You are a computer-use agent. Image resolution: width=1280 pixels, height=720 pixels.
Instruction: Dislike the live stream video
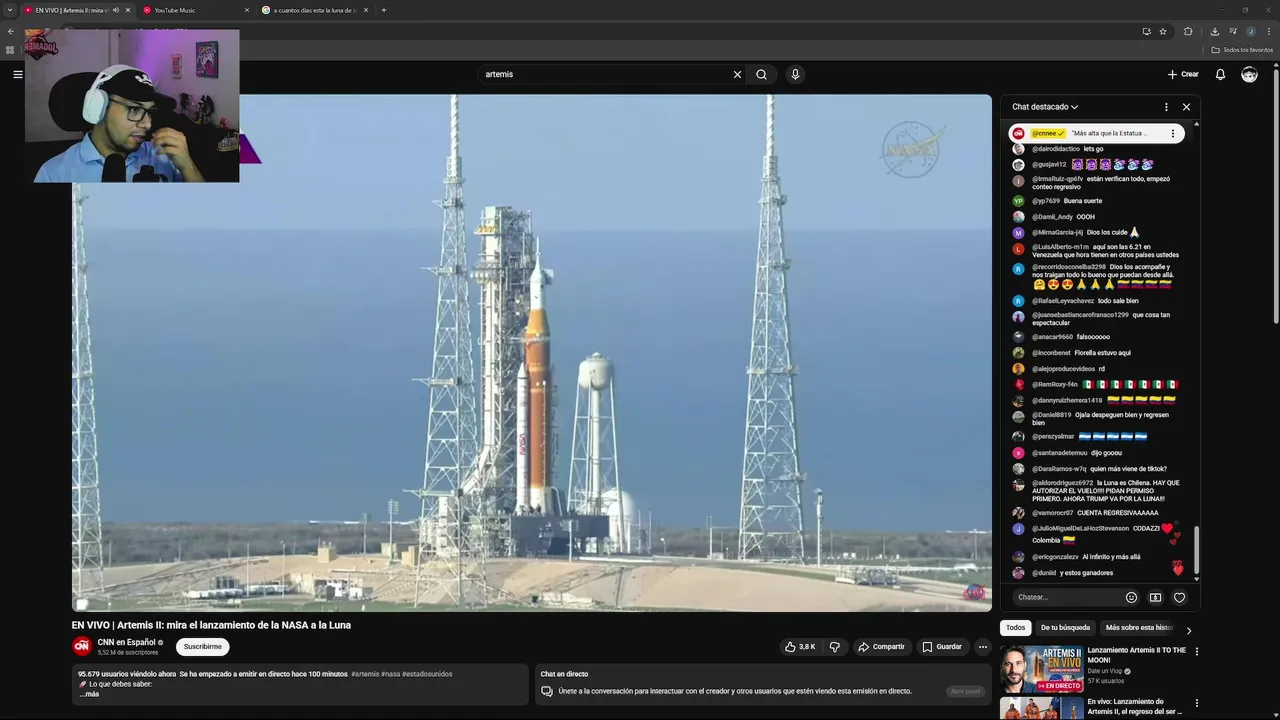pos(835,647)
